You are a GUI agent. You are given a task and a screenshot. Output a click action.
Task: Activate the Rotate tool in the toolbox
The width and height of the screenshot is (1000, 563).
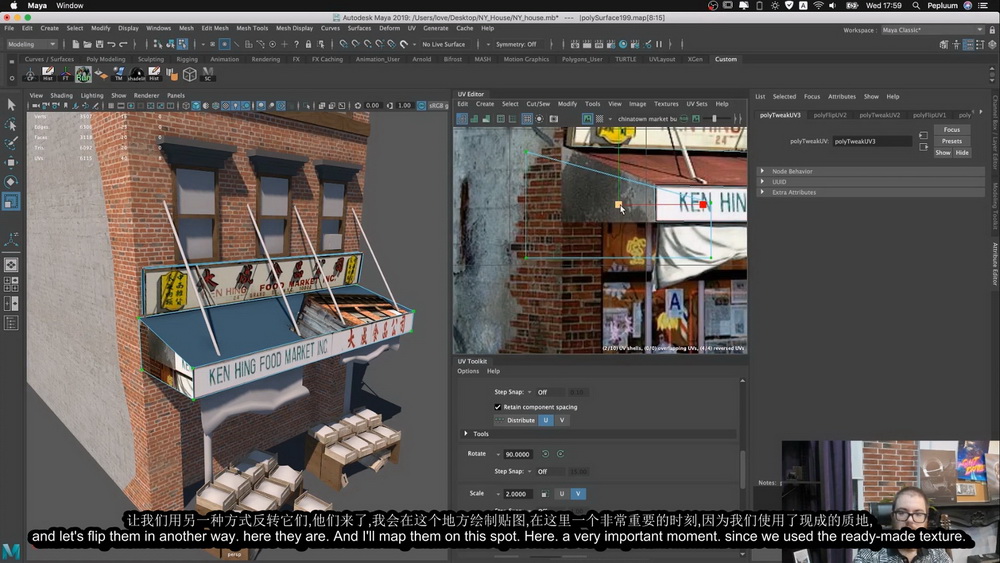coord(11,182)
